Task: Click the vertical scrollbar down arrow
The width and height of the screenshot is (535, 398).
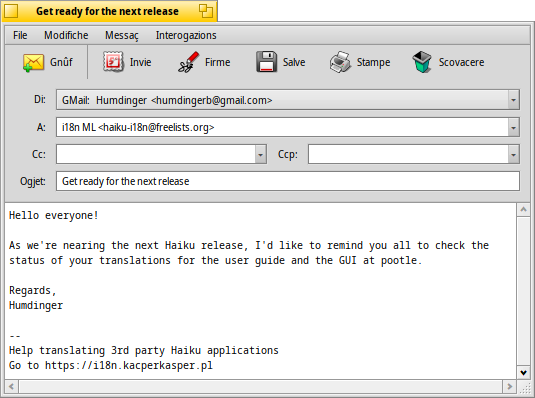Action: click(x=523, y=372)
